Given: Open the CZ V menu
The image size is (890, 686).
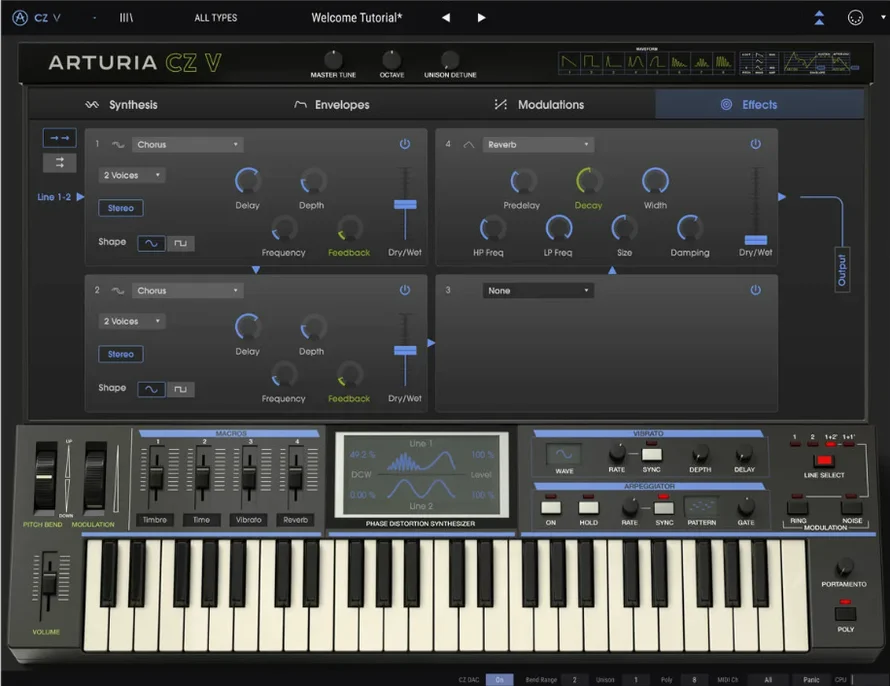Looking at the screenshot, I should coord(47,18).
